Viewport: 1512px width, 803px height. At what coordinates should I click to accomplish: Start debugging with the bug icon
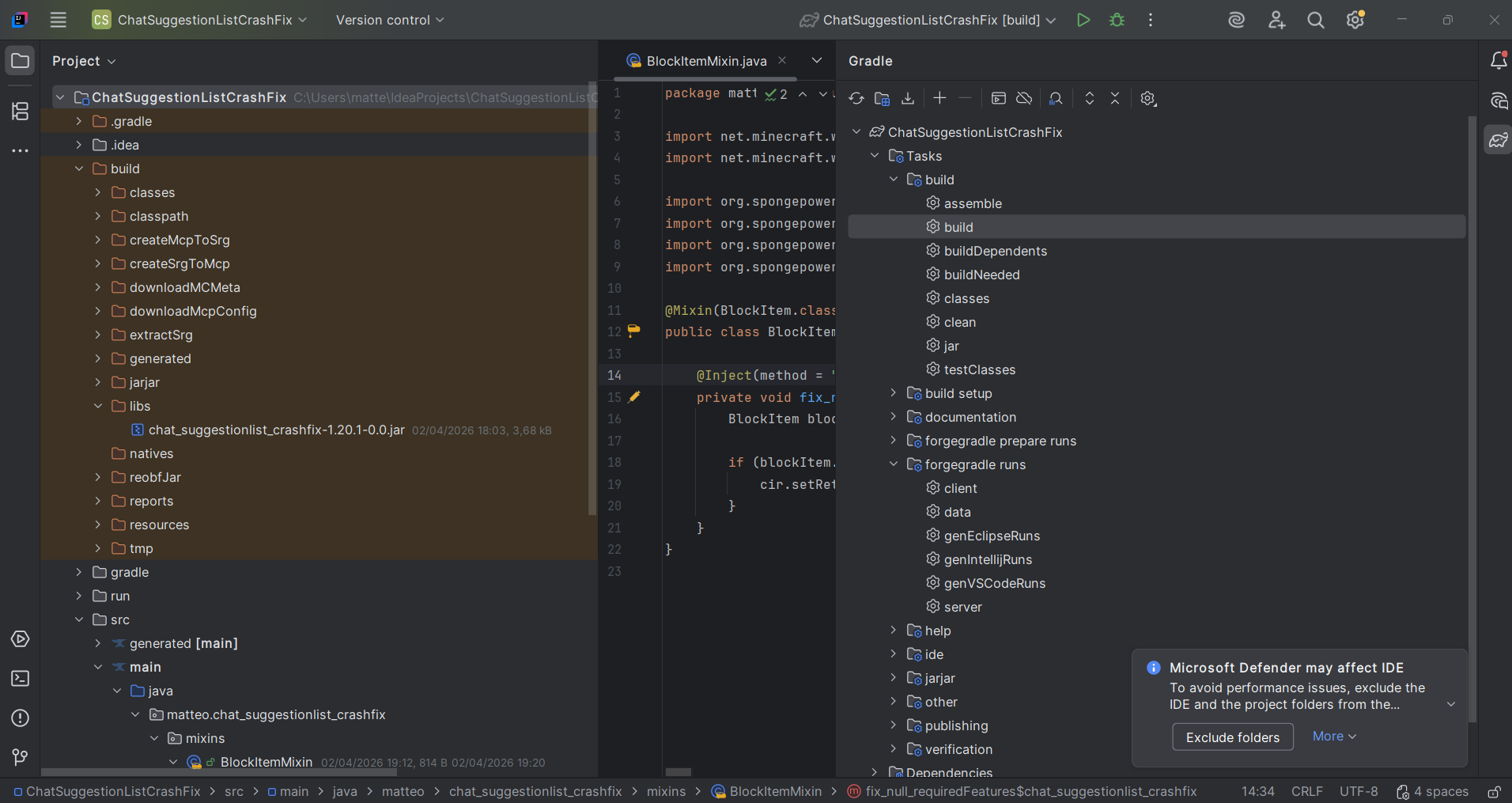pos(1117,20)
